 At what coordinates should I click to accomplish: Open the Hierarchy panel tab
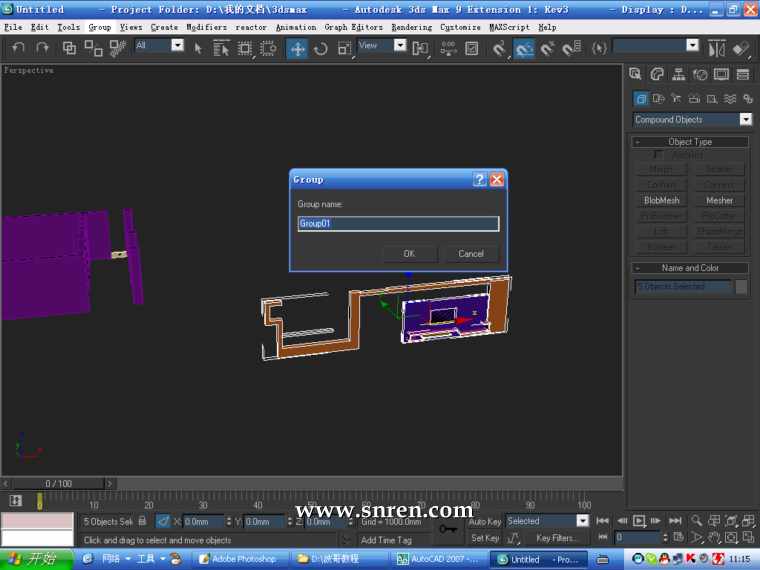coord(678,74)
